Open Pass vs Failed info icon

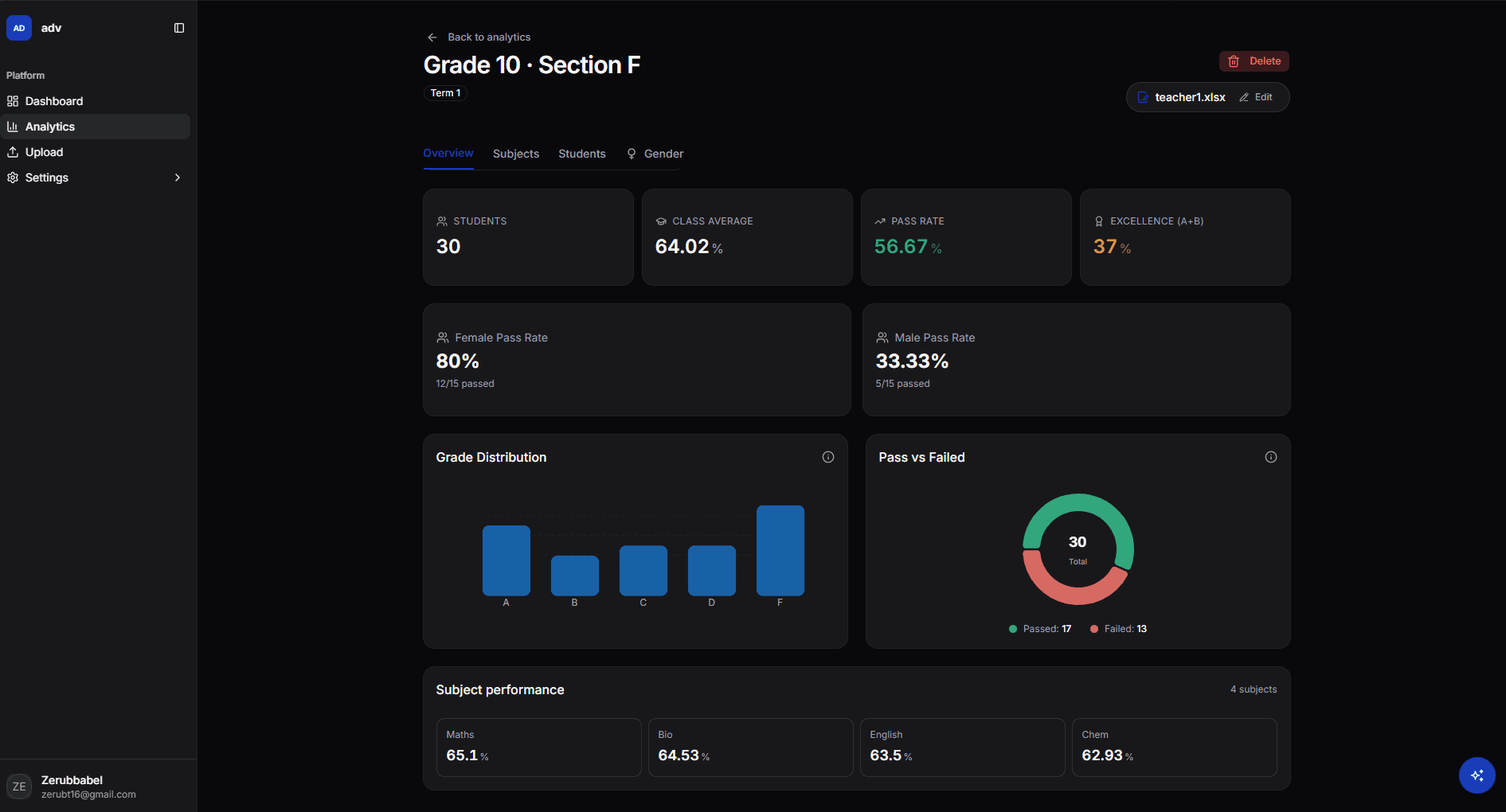1271,457
